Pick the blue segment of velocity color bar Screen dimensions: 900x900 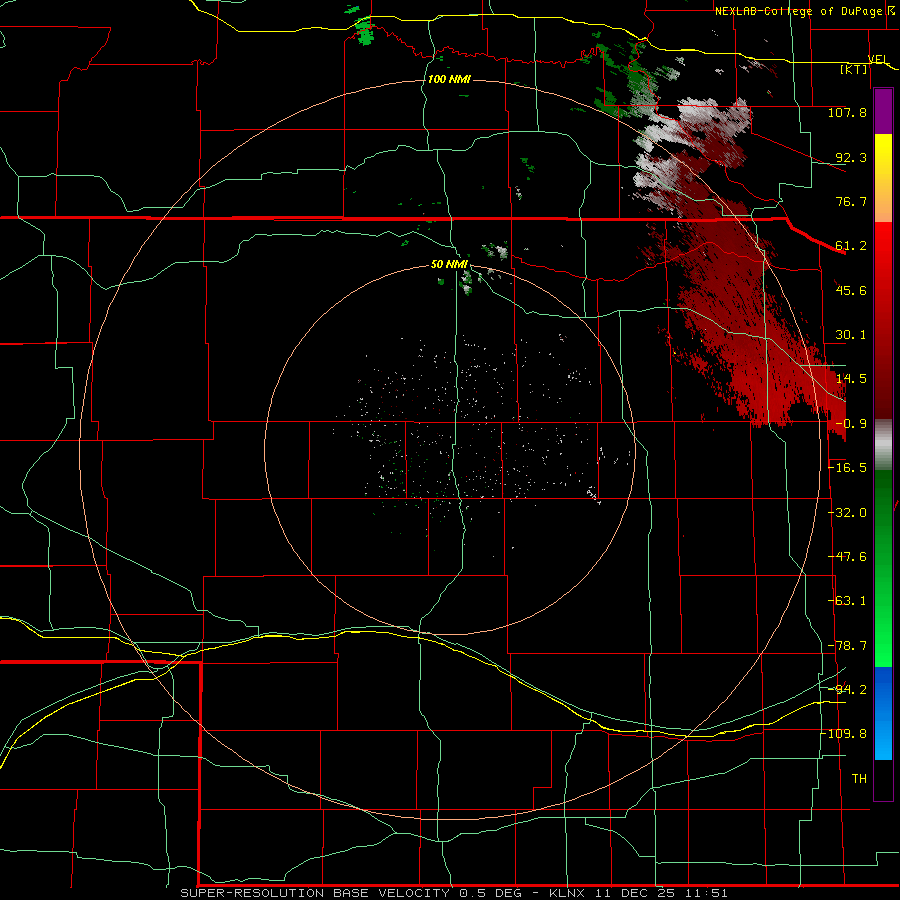pos(883,713)
